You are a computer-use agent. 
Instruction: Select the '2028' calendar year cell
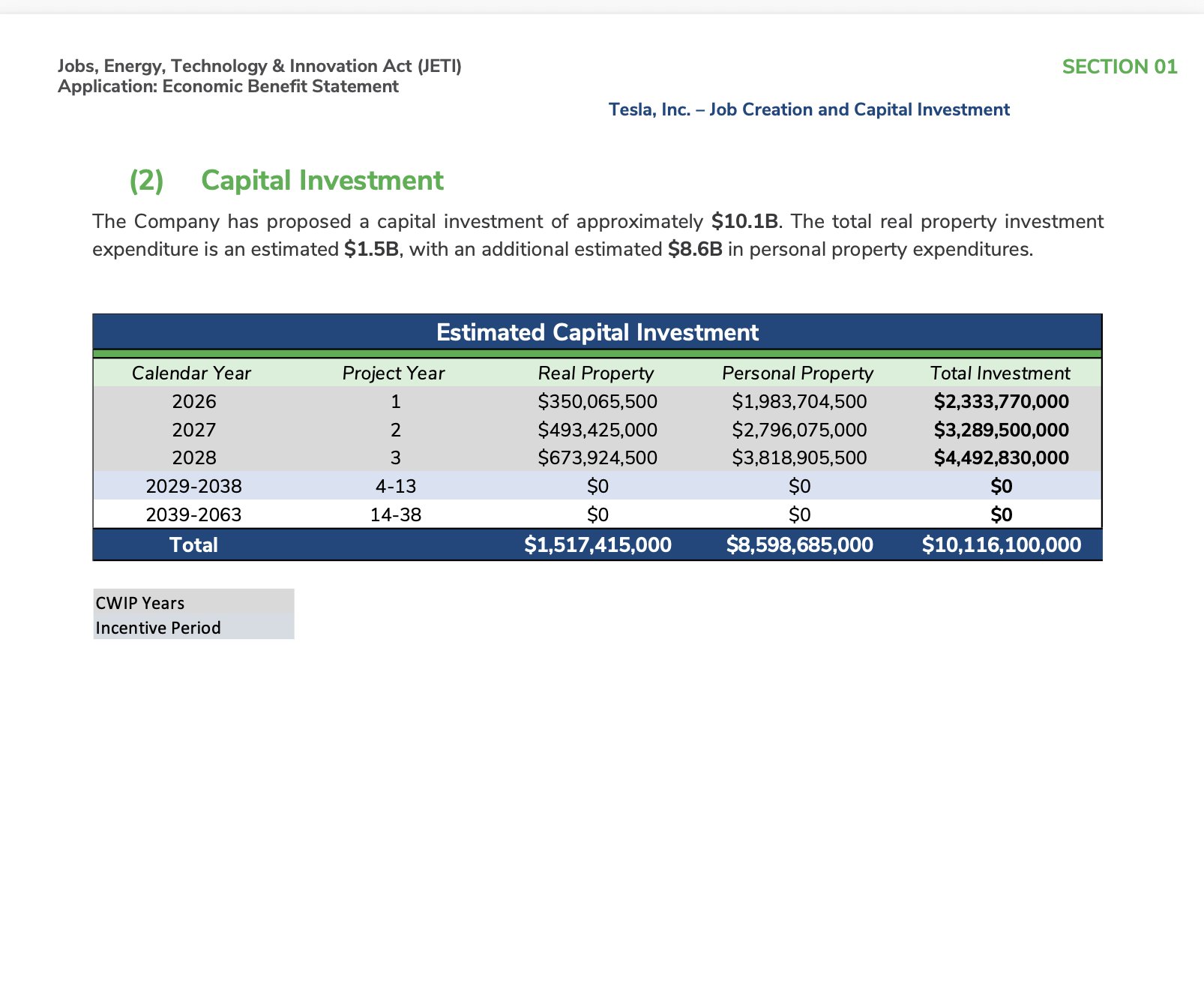194,458
